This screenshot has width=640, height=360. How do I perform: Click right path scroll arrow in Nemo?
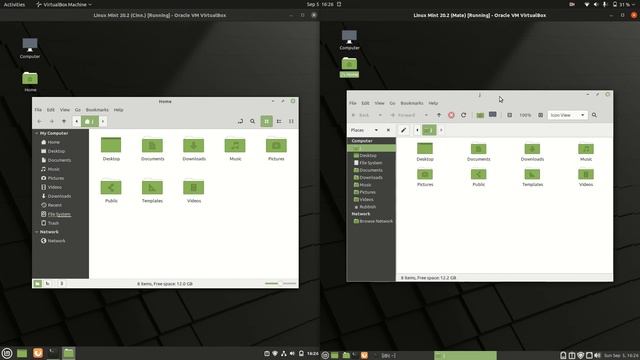[103, 121]
